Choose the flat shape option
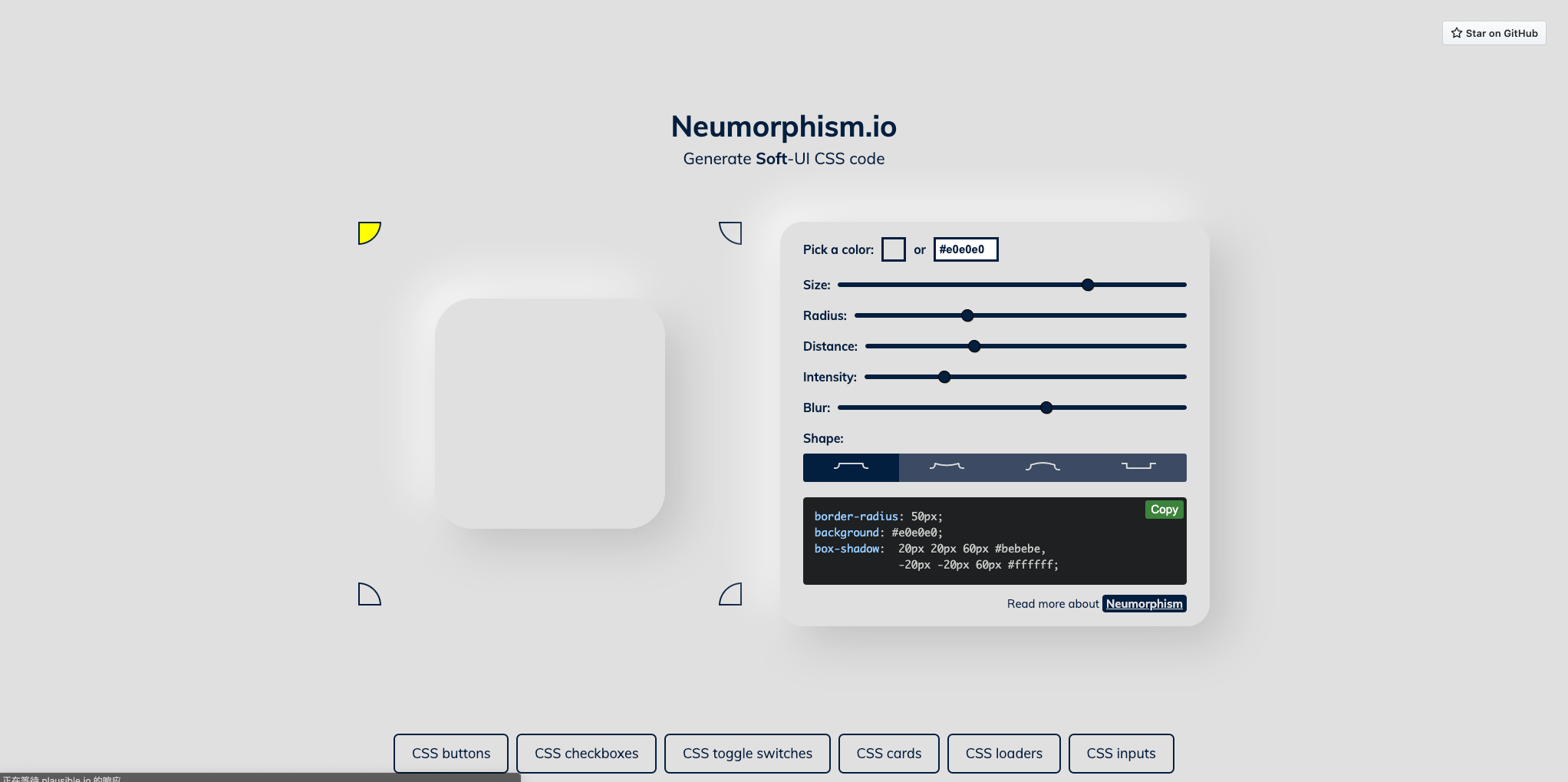This screenshot has height=782, width=1568. pyautogui.click(x=851, y=467)
